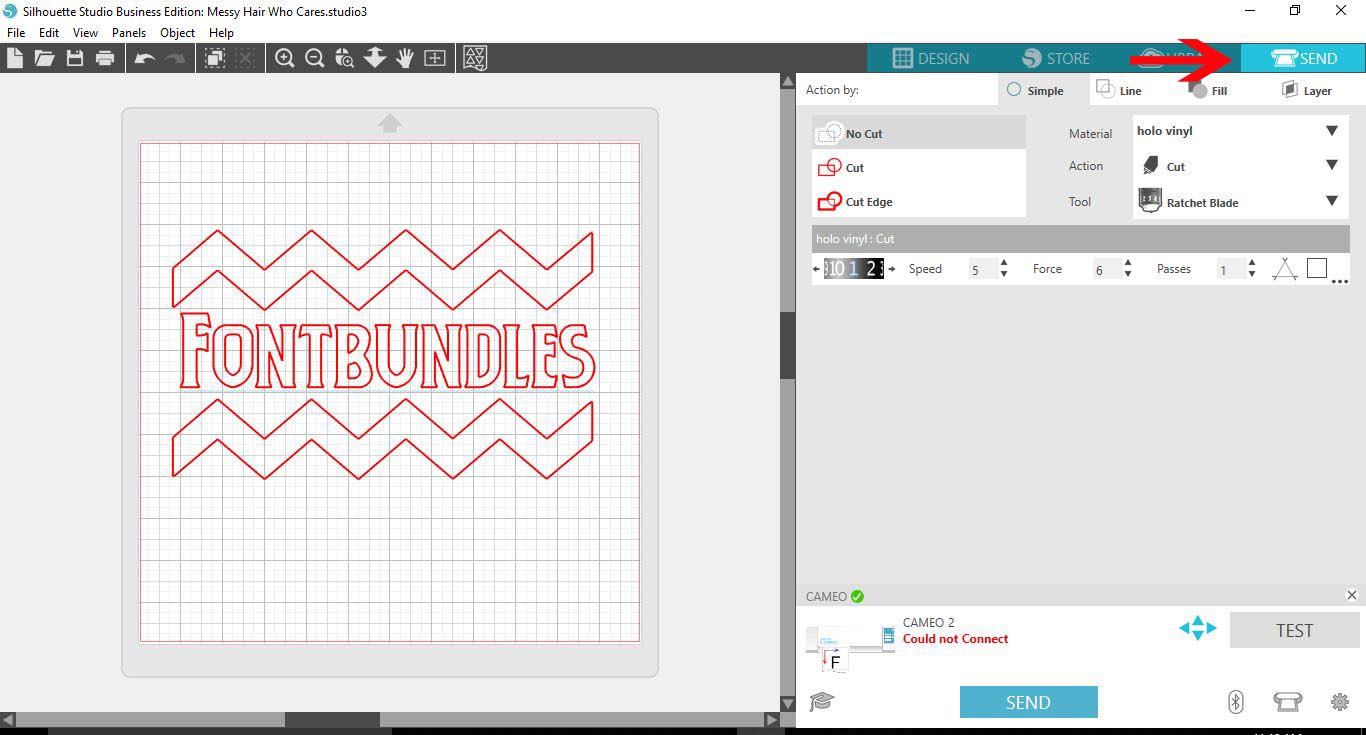Open Bluetooth settings icon
This screenshot has width=1366, height=735.
(1235, 702)
